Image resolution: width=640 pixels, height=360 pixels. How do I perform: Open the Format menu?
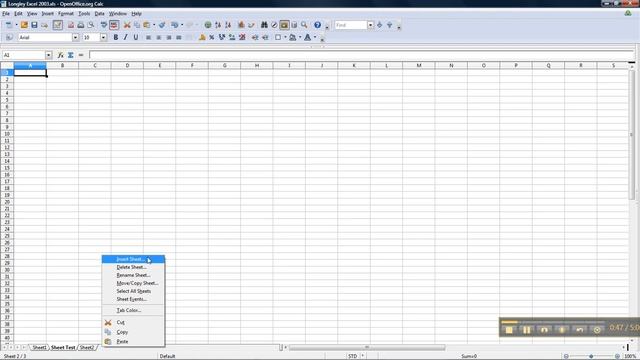coord(66,13)
